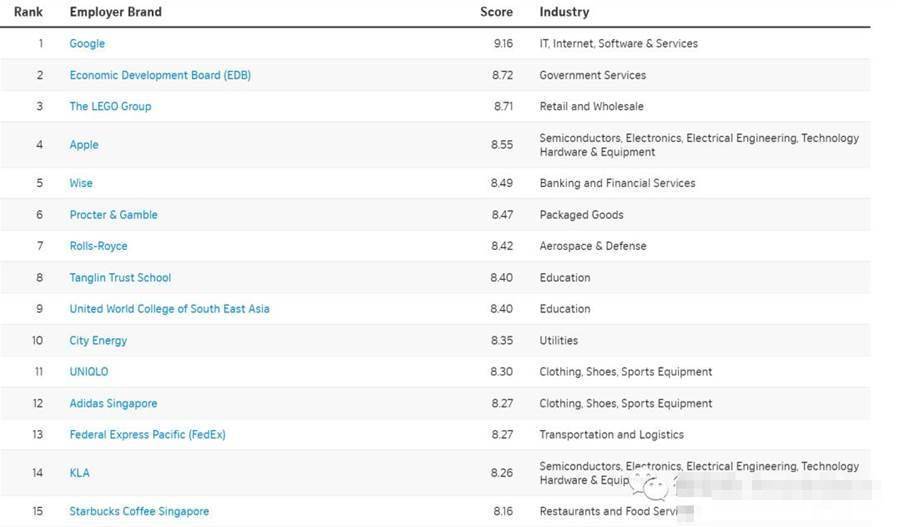Click the Score column header
900x527 pixels.
tap(496, 12)
